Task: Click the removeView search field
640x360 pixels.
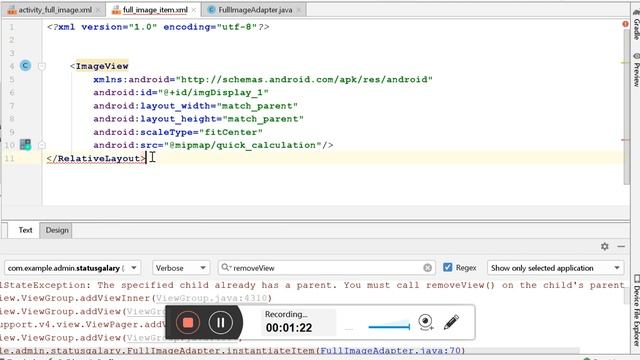Action: pyautogui.click(x=327, y=268)
